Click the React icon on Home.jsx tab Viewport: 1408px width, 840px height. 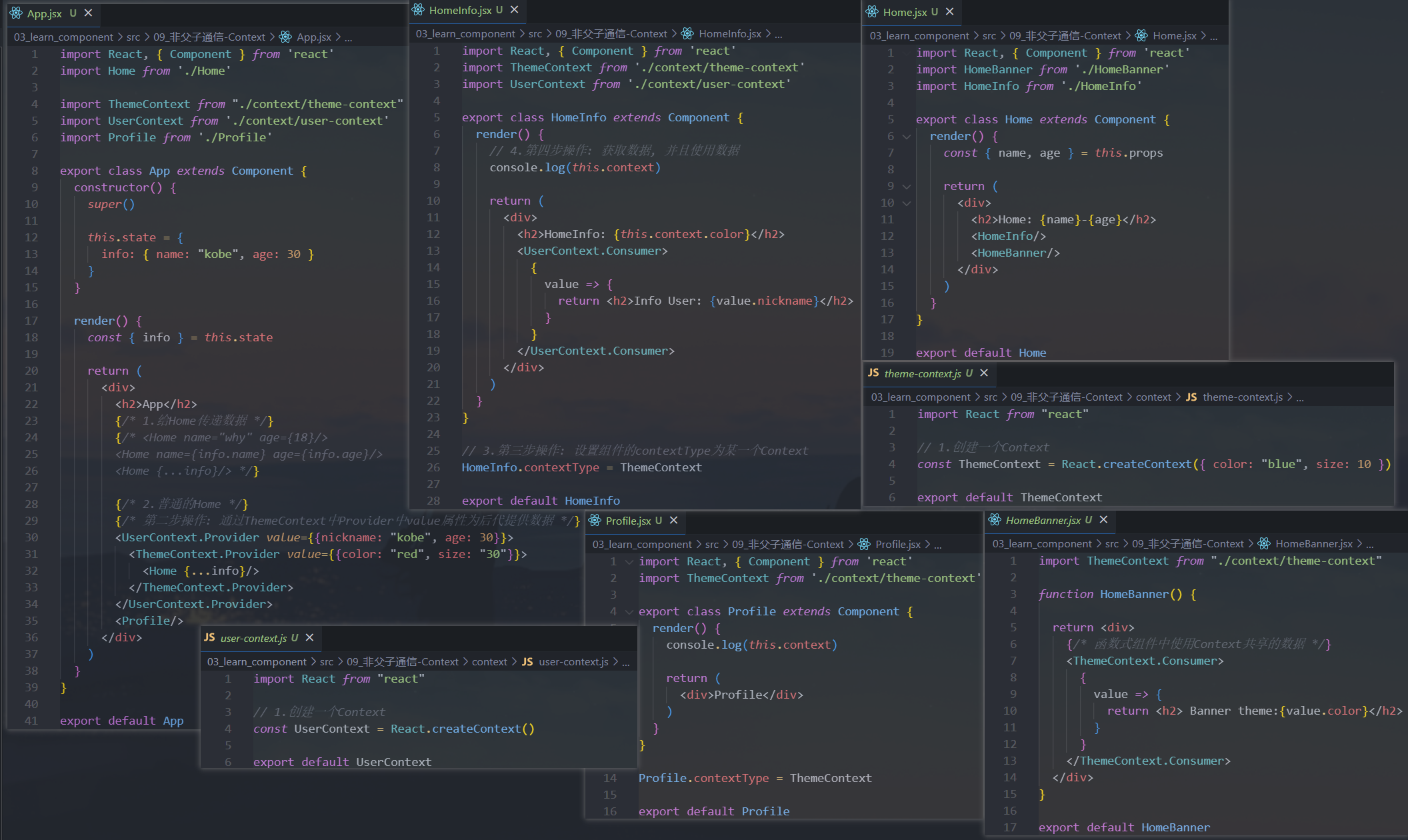pyautogui.click(x=872, y=11)
